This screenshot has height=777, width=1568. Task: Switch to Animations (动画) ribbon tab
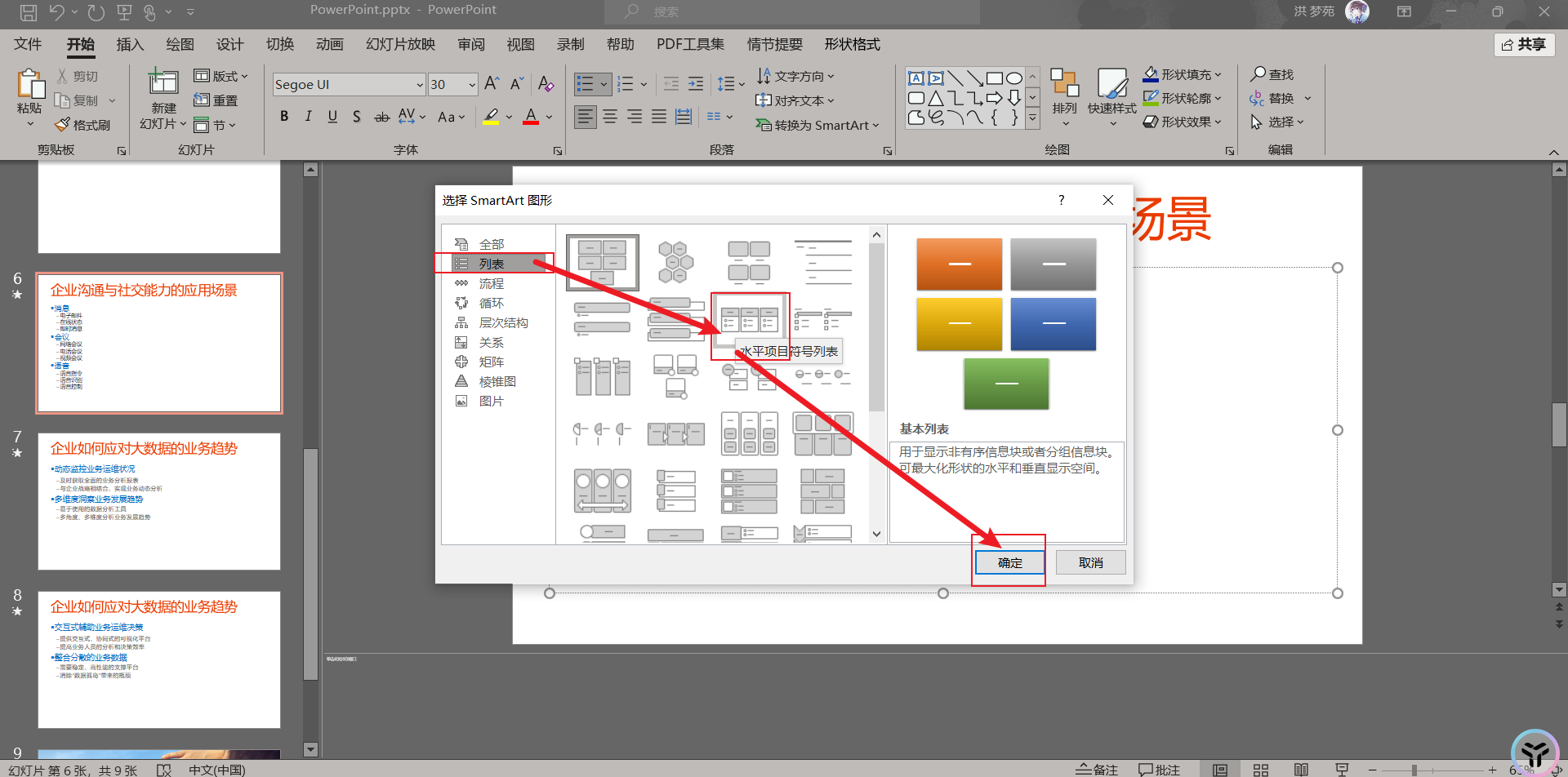point(329,44)
